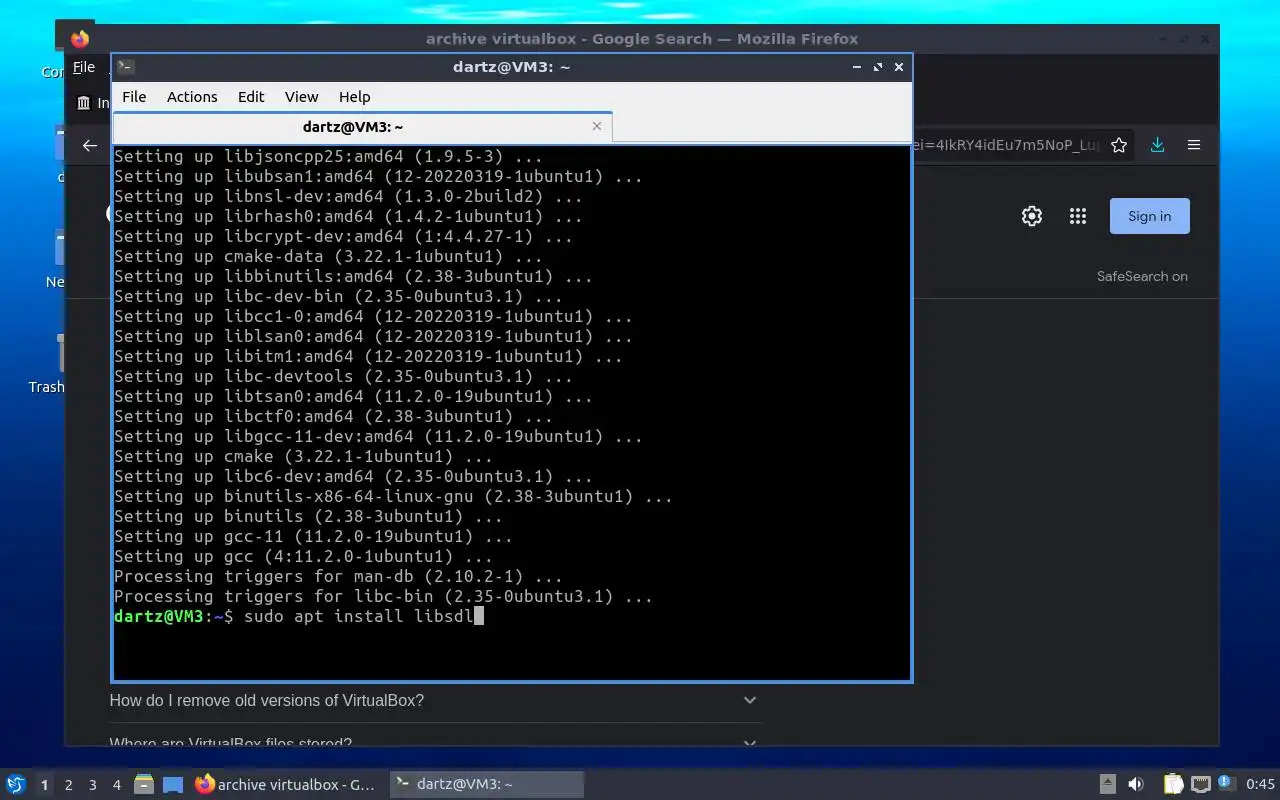Viewport: 1280px width, 800px height.
Task: Switch to virtual desktop 1
Action: coord(44,785)
